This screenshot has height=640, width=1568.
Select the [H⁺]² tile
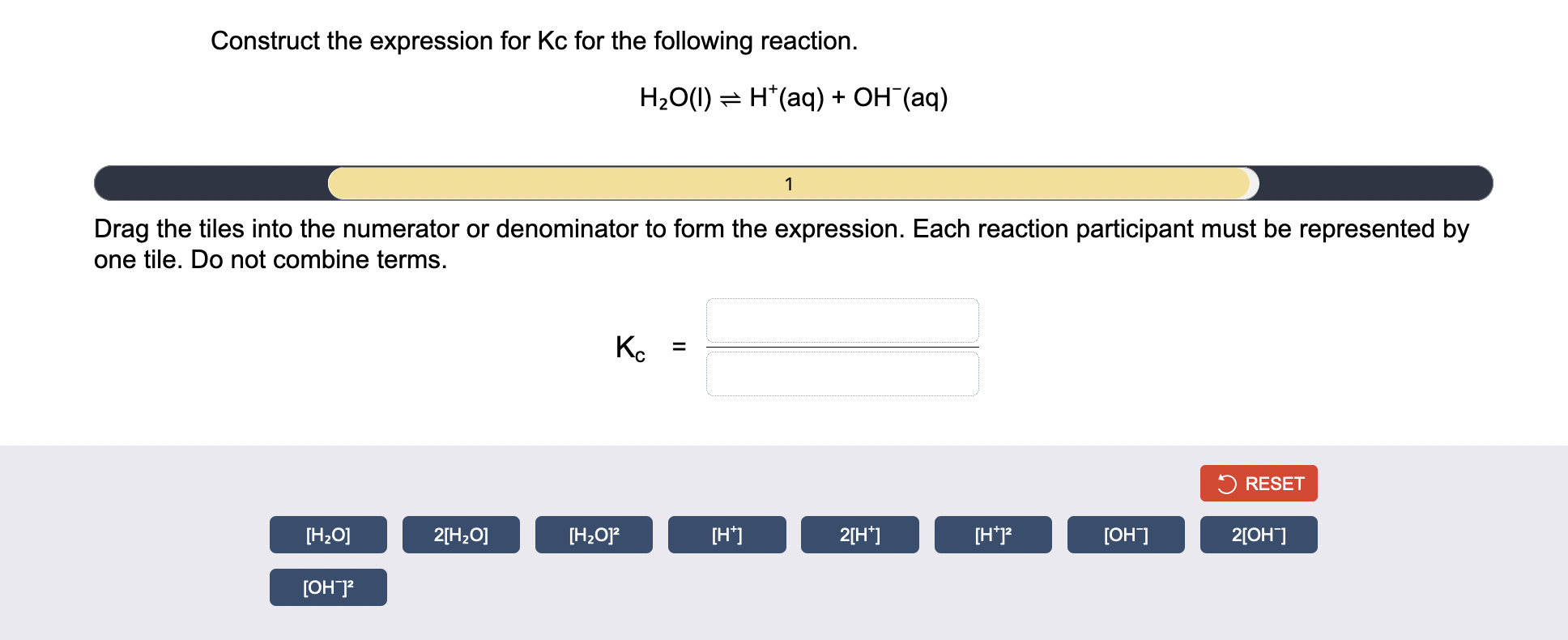(992, 534)
